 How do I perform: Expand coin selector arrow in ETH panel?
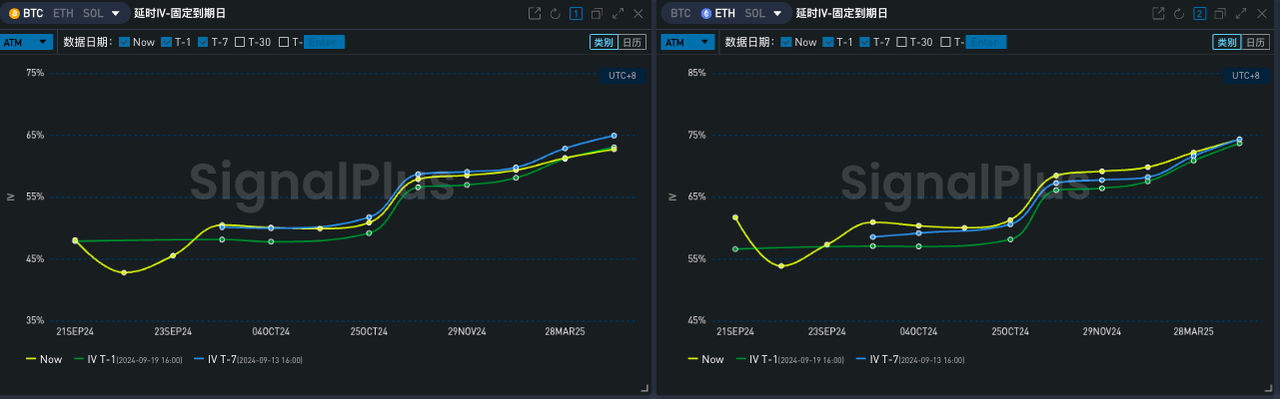(x=778, y=14)
